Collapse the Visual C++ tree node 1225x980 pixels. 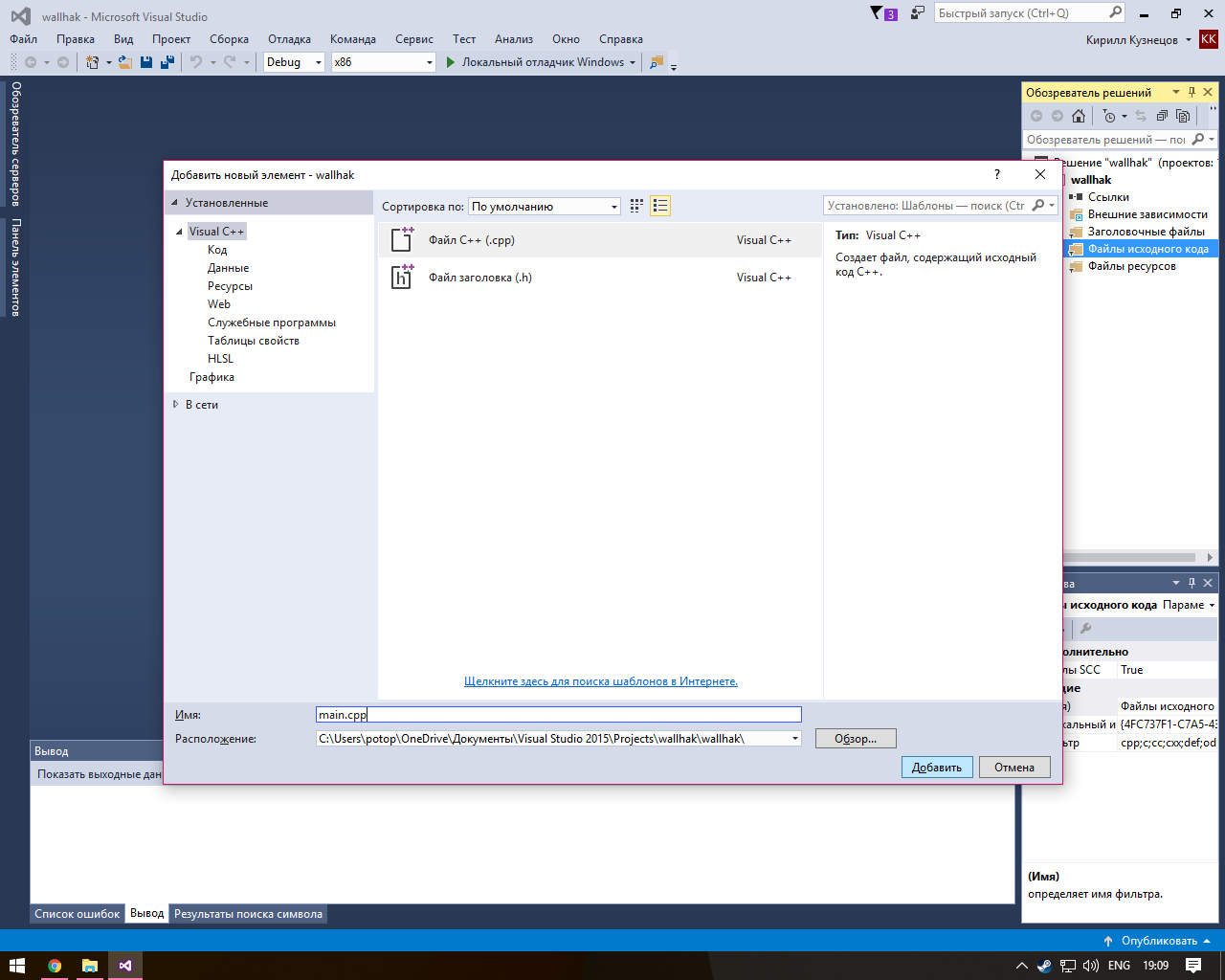pyautogui.click(x=179, y=232)
